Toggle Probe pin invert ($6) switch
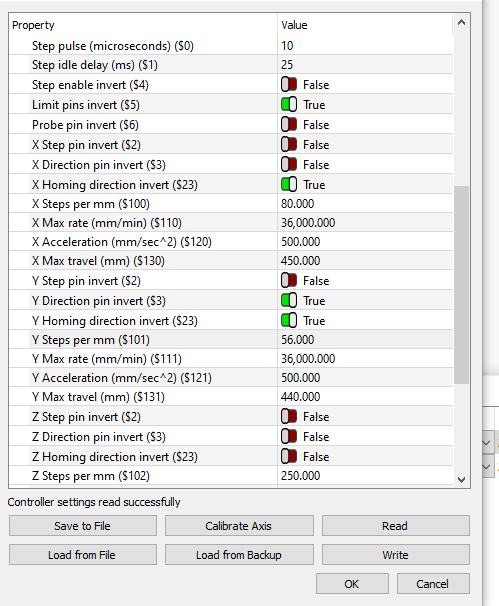Viewport: 499px width, 606px height. click(289, 125)
